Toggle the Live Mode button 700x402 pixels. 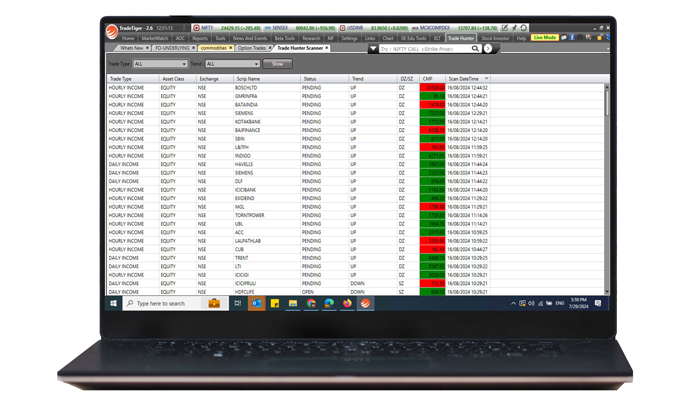point(545,38)
